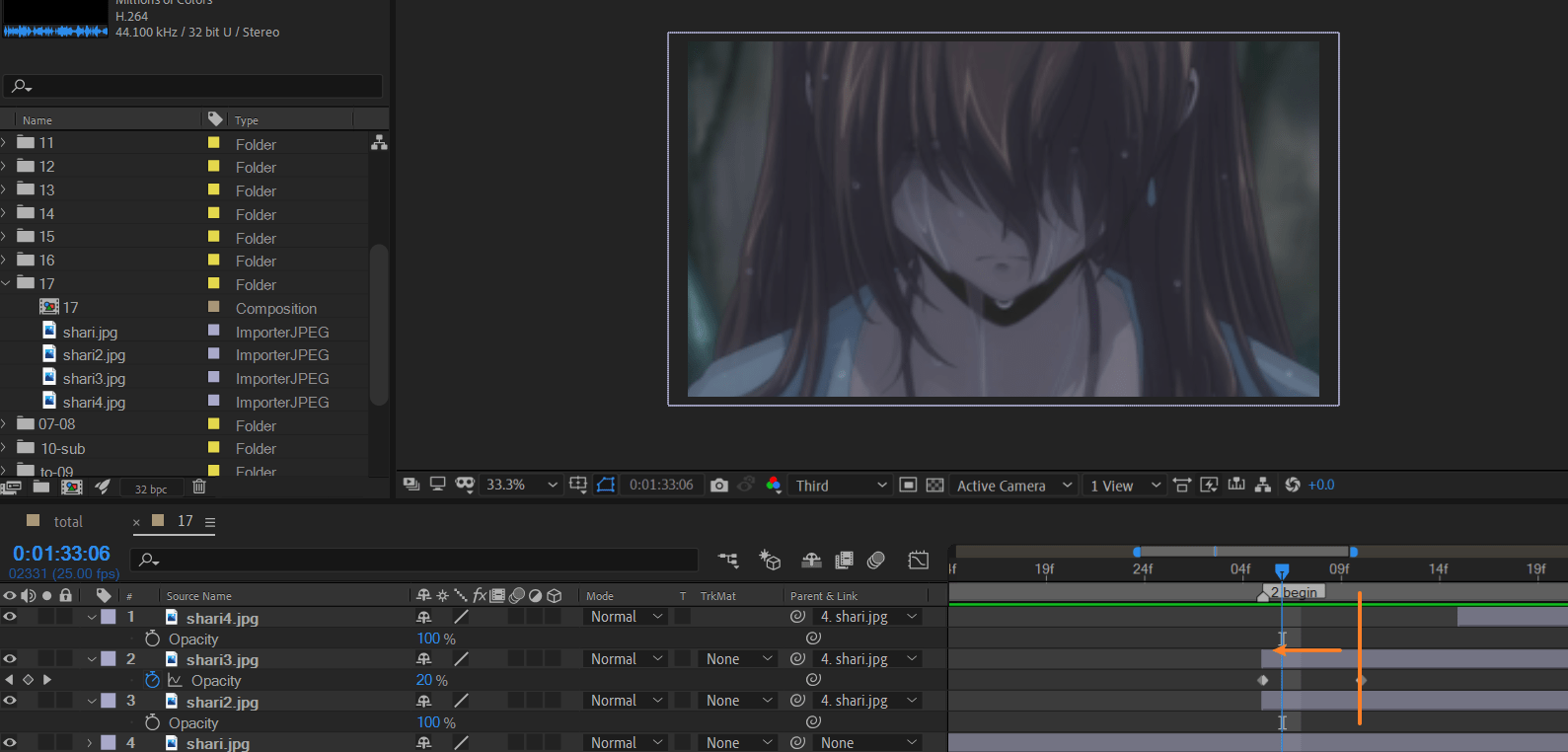Hide shari3.jpg layer with eye toggle
Viewport: 1568px width, 752px height.
[10, 659]
